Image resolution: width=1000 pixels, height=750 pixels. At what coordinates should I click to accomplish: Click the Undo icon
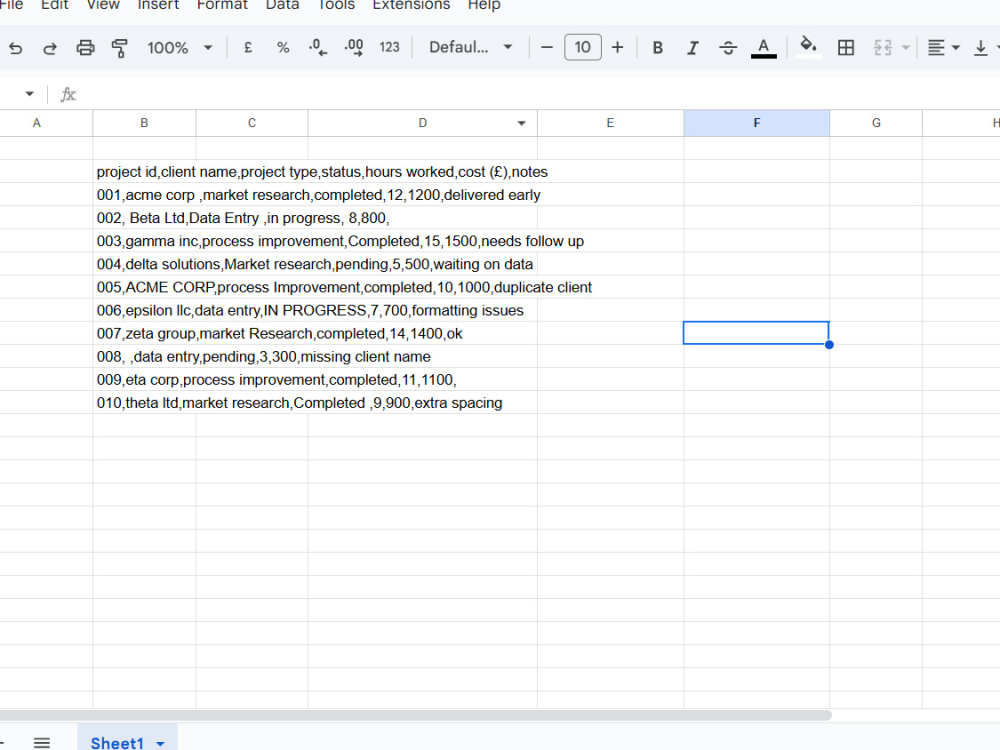pyautogui.click(x=15, y=48)
